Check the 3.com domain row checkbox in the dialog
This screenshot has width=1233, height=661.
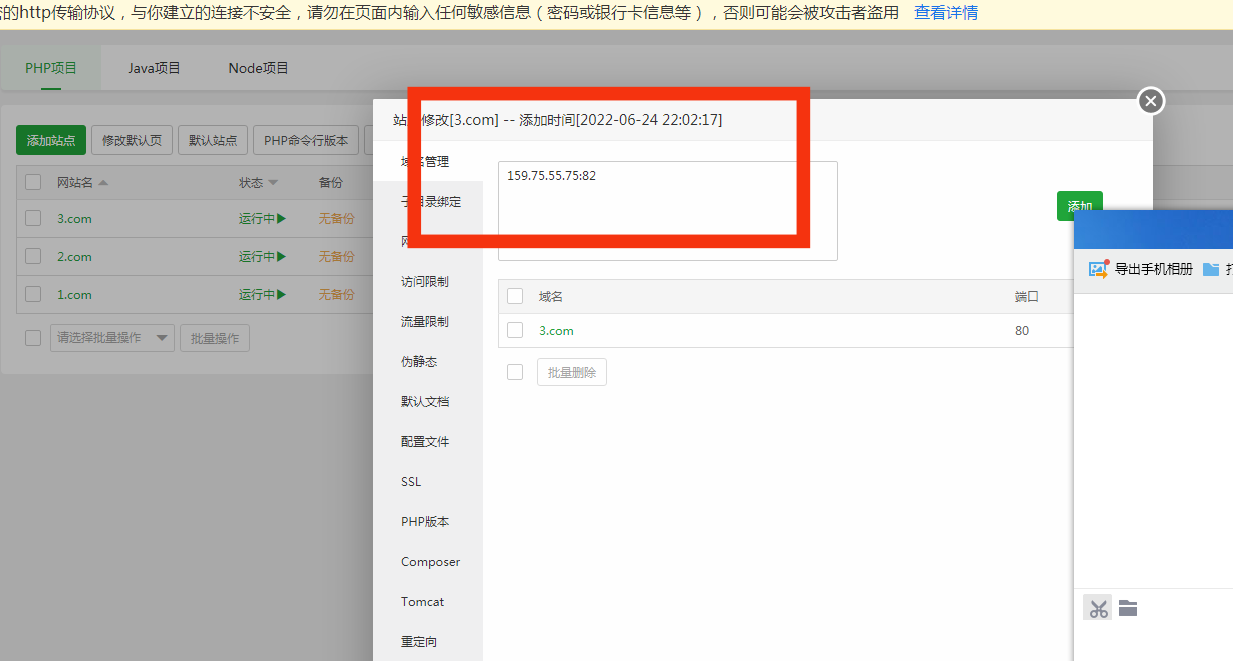[x=515, y=330]
